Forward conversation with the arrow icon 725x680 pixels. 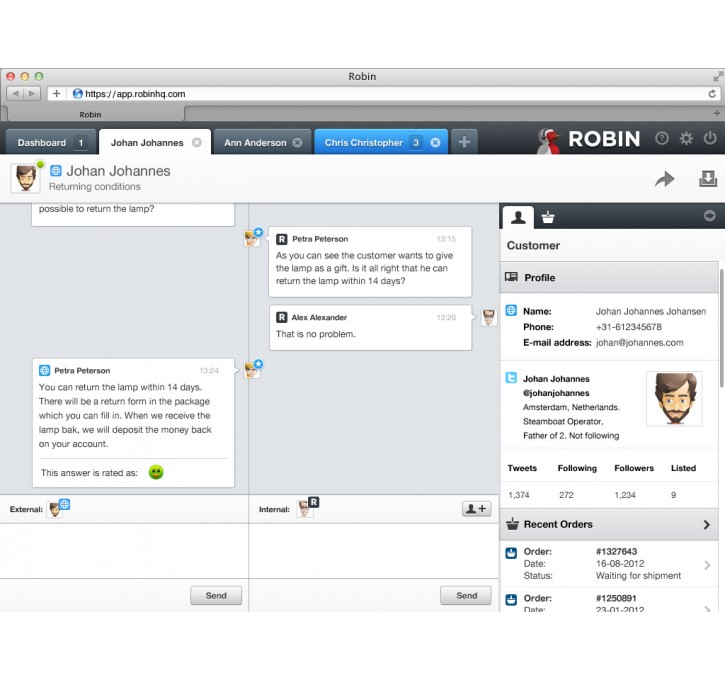coord(664,179)
